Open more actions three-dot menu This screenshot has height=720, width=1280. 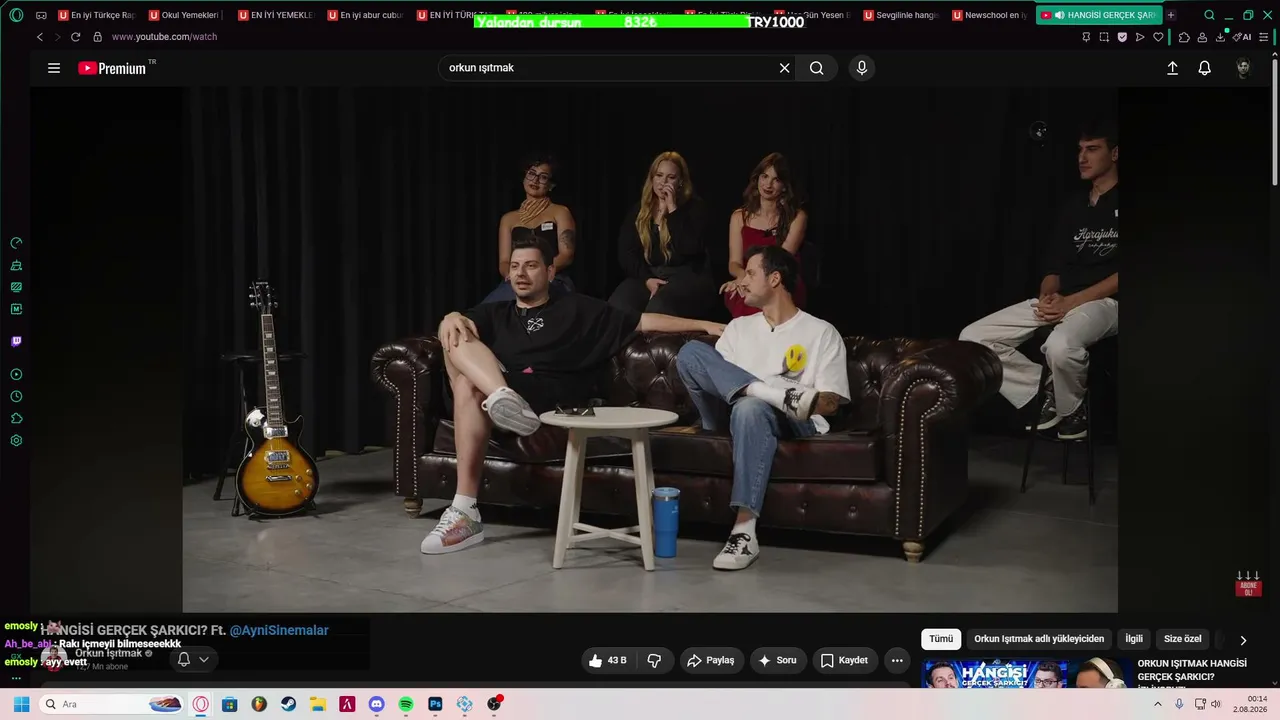click(x=897, y=660)
